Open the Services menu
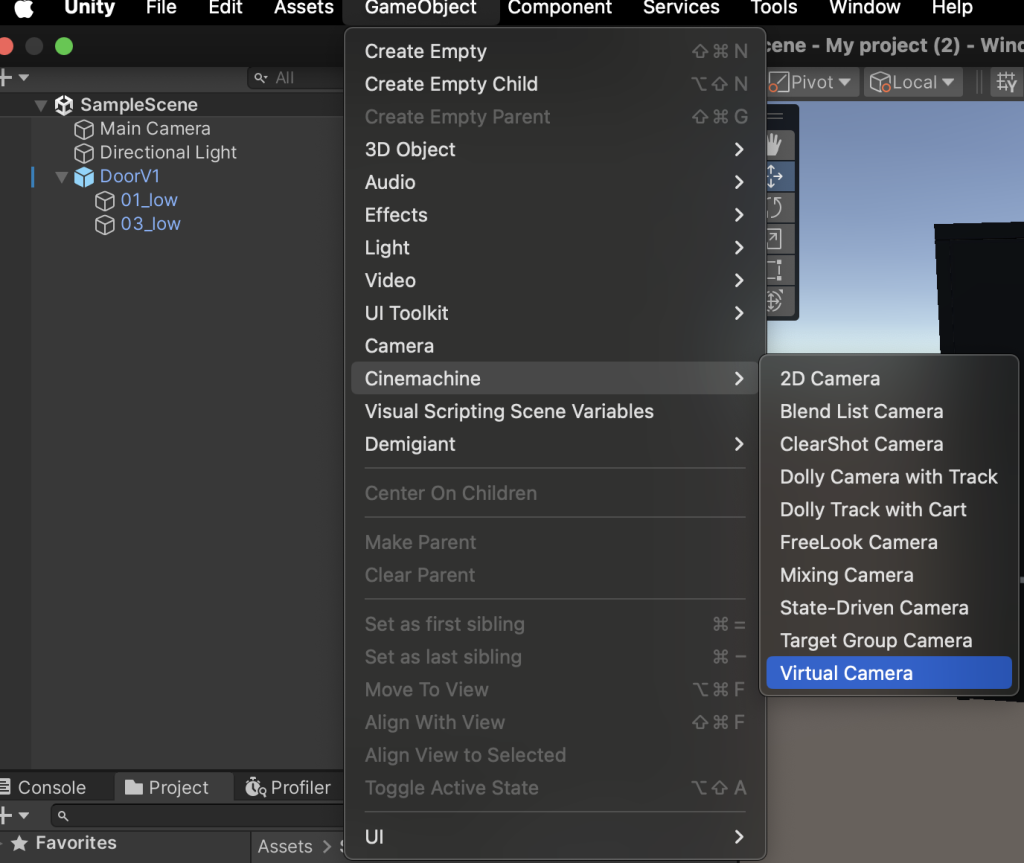Viewport: 1024px width, 863px height. (x=681, y=8)
